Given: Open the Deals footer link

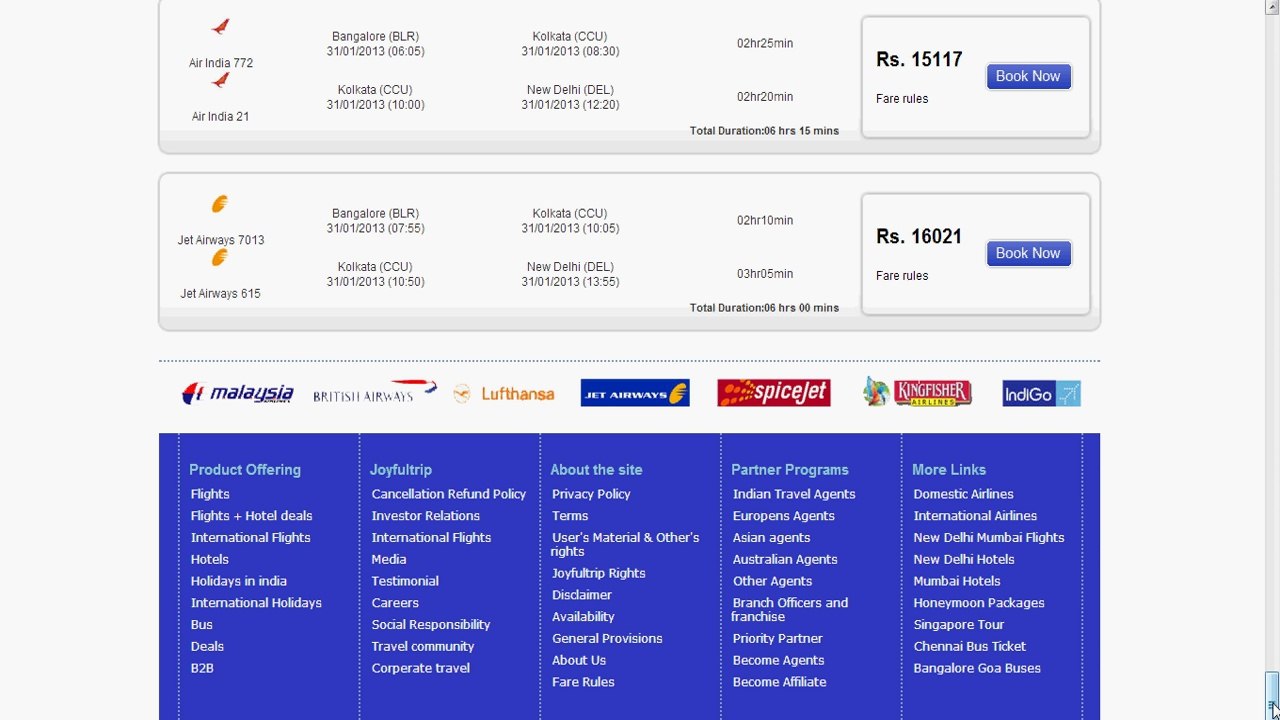Looking at the screenshot, I should pos(207,647).
